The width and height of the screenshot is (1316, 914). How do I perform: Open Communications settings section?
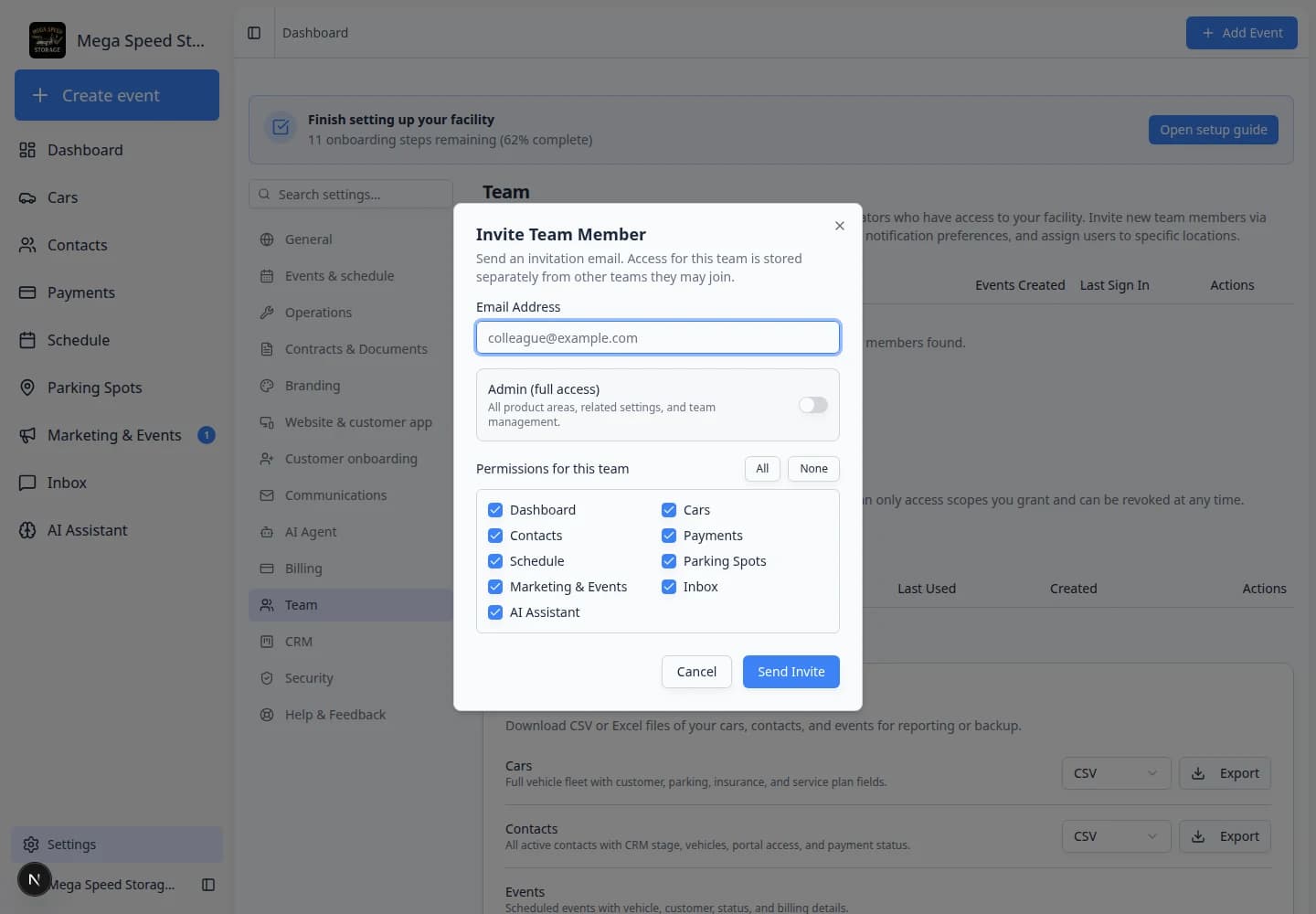(351, 495)
